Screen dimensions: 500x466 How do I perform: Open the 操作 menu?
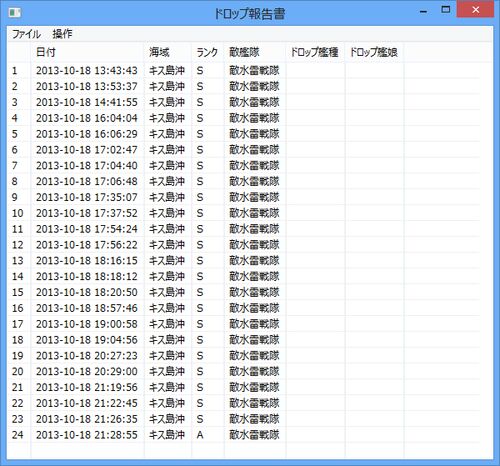[x=62, y=34]
